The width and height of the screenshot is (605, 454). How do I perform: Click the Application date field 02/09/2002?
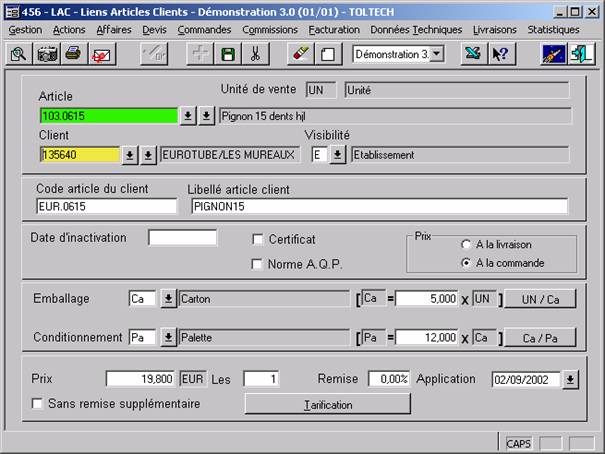(x=526, y=380)
